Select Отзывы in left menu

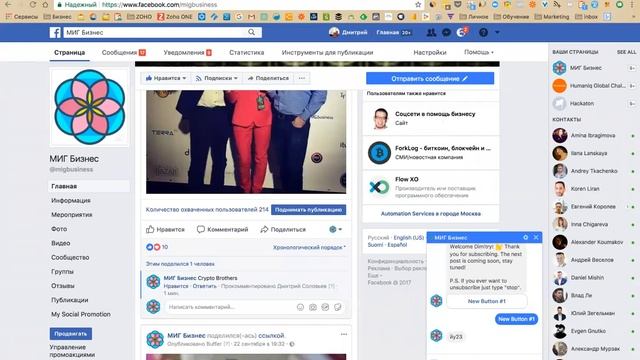63,286
